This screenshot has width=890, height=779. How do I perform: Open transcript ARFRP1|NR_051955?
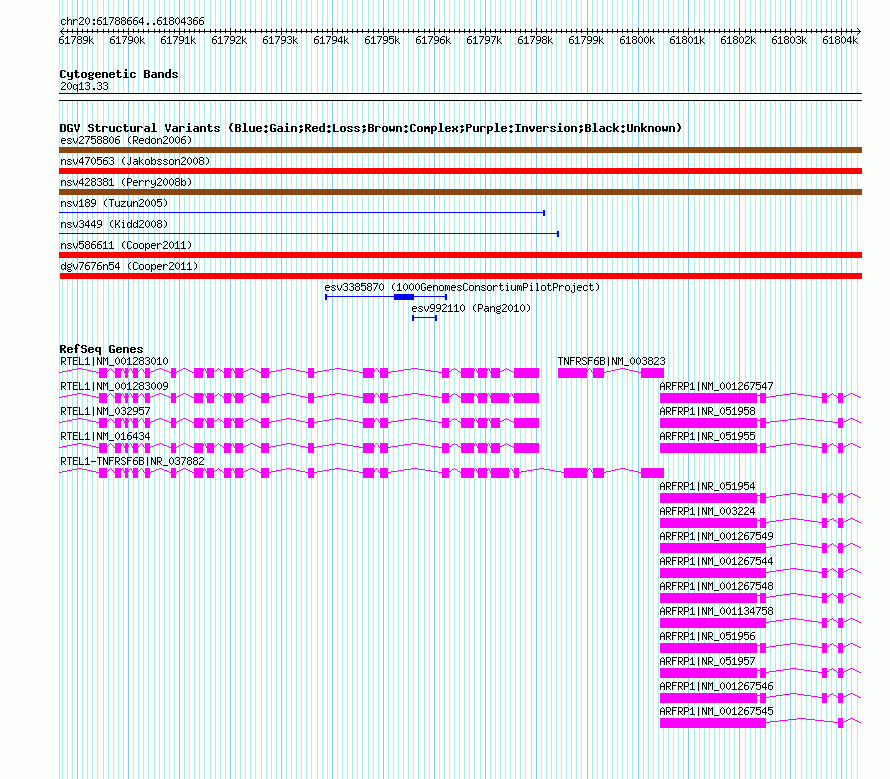pos(707,436)
